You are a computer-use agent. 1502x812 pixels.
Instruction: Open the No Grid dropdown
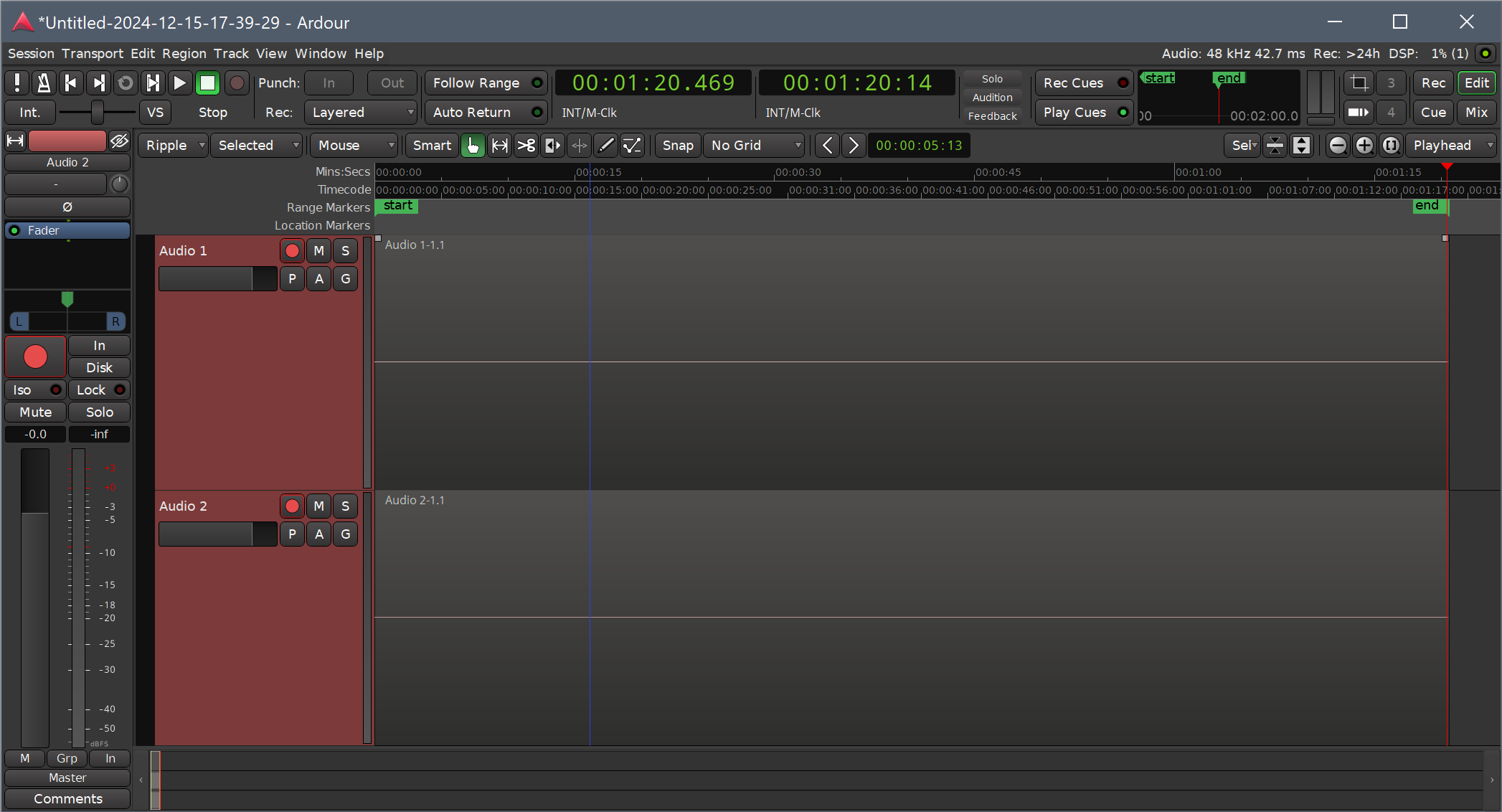pyautogui.click(x=755, y=146)
